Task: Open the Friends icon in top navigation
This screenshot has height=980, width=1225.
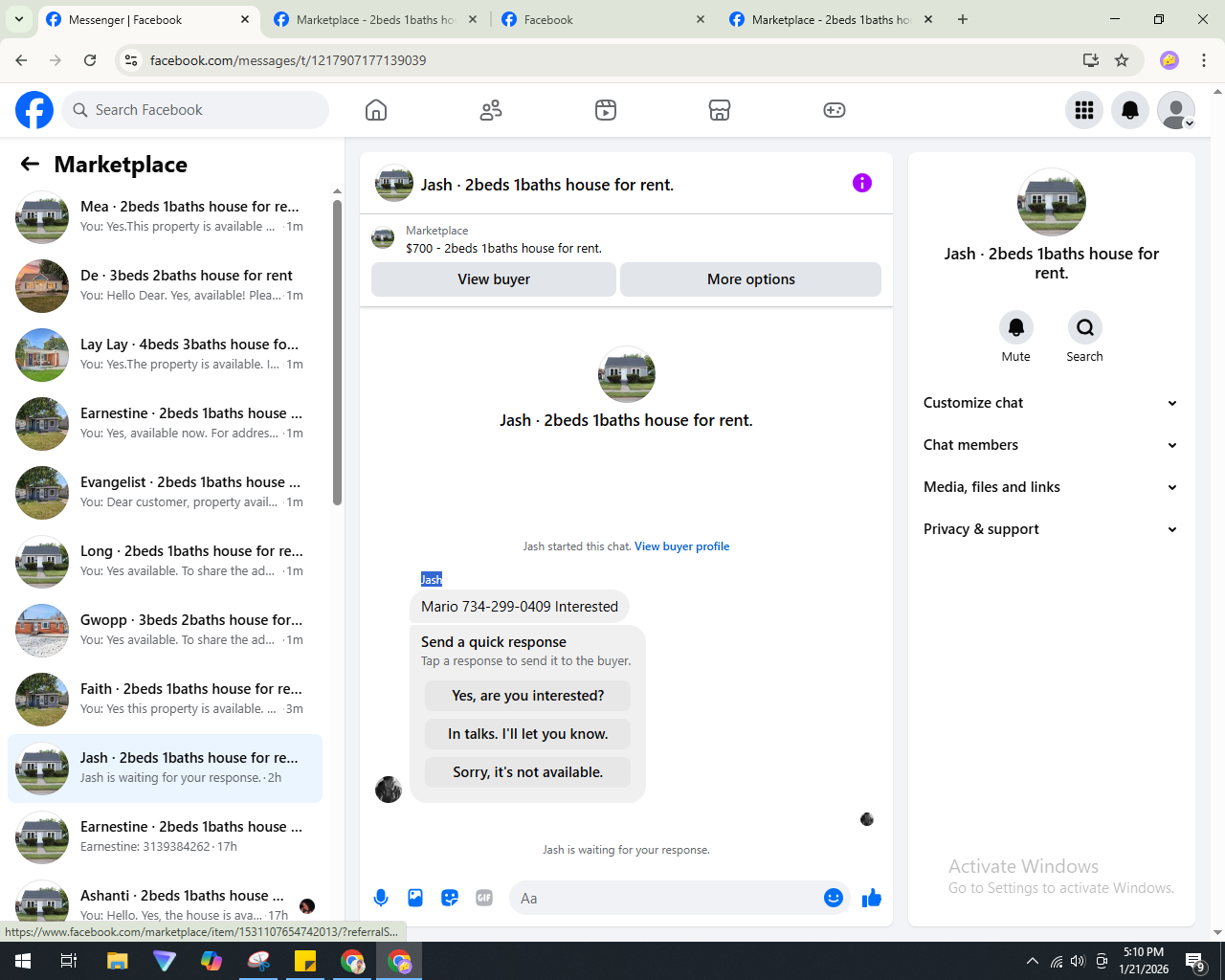Action: point(491,110)
